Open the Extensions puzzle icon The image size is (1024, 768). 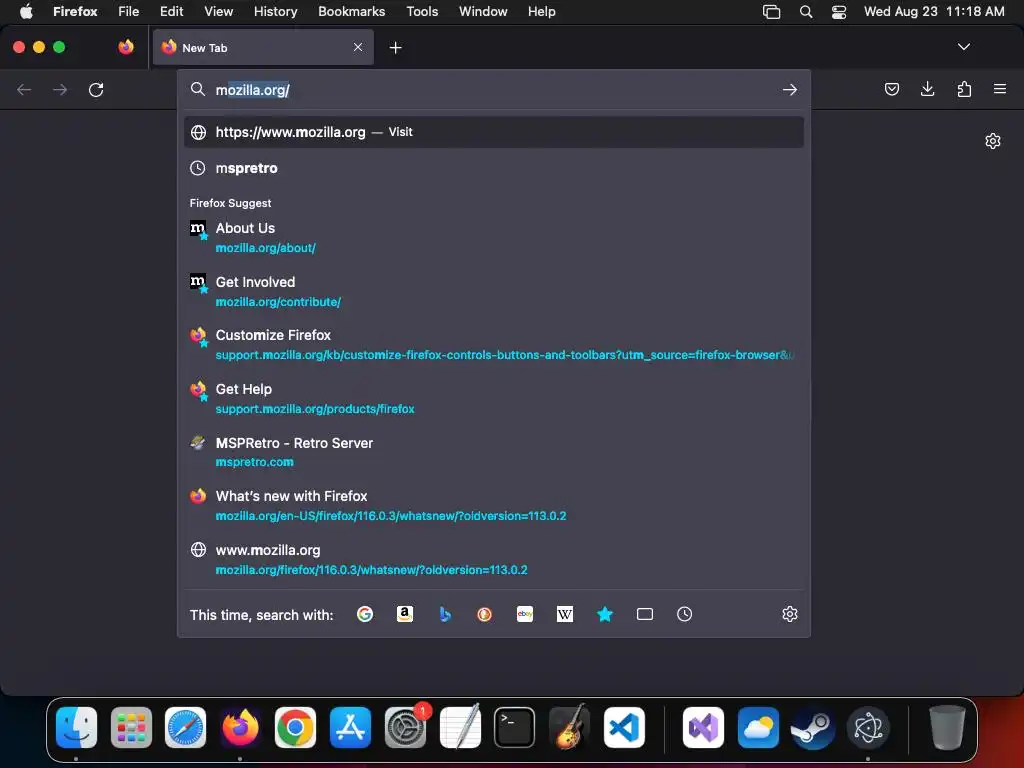pos(964,89)
